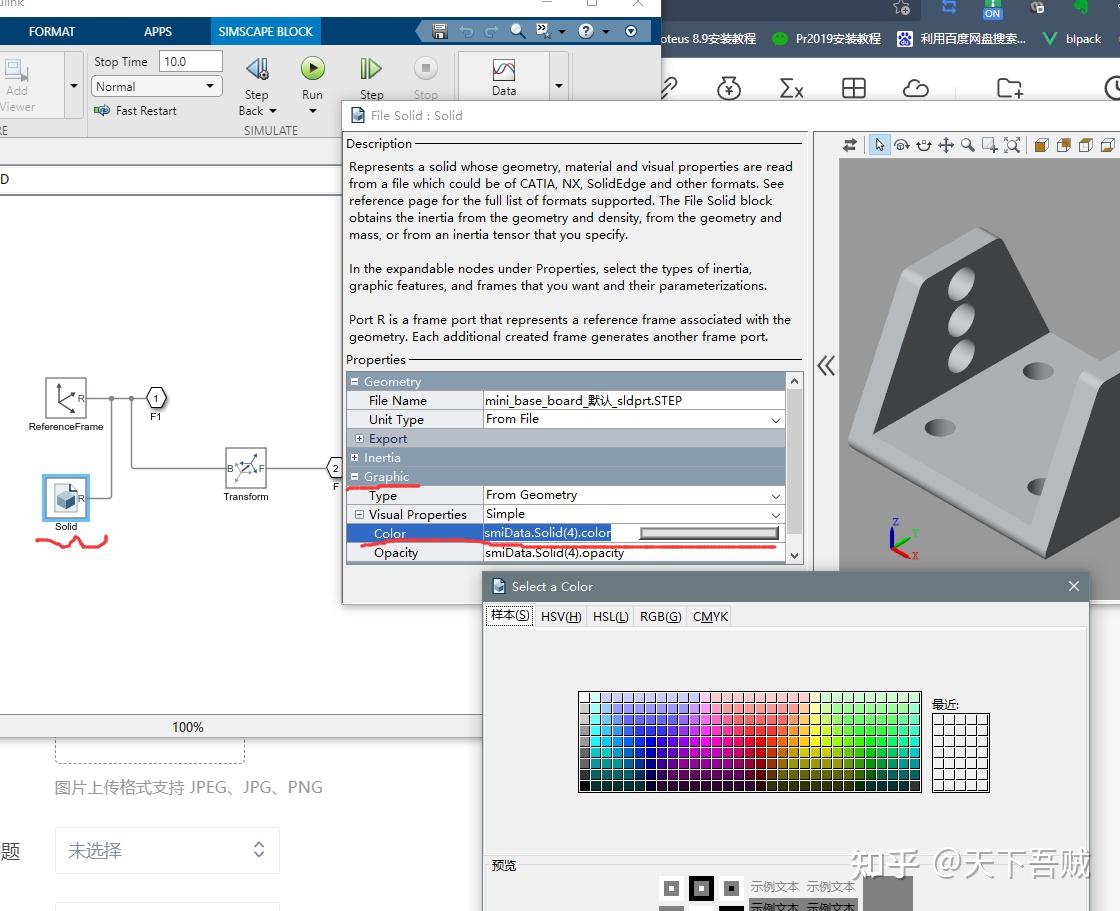Image resolution: width=1120 pixels, height=911 pixels.
Task: Open the Add Viewer dropdown arrow
Action: 74,86
